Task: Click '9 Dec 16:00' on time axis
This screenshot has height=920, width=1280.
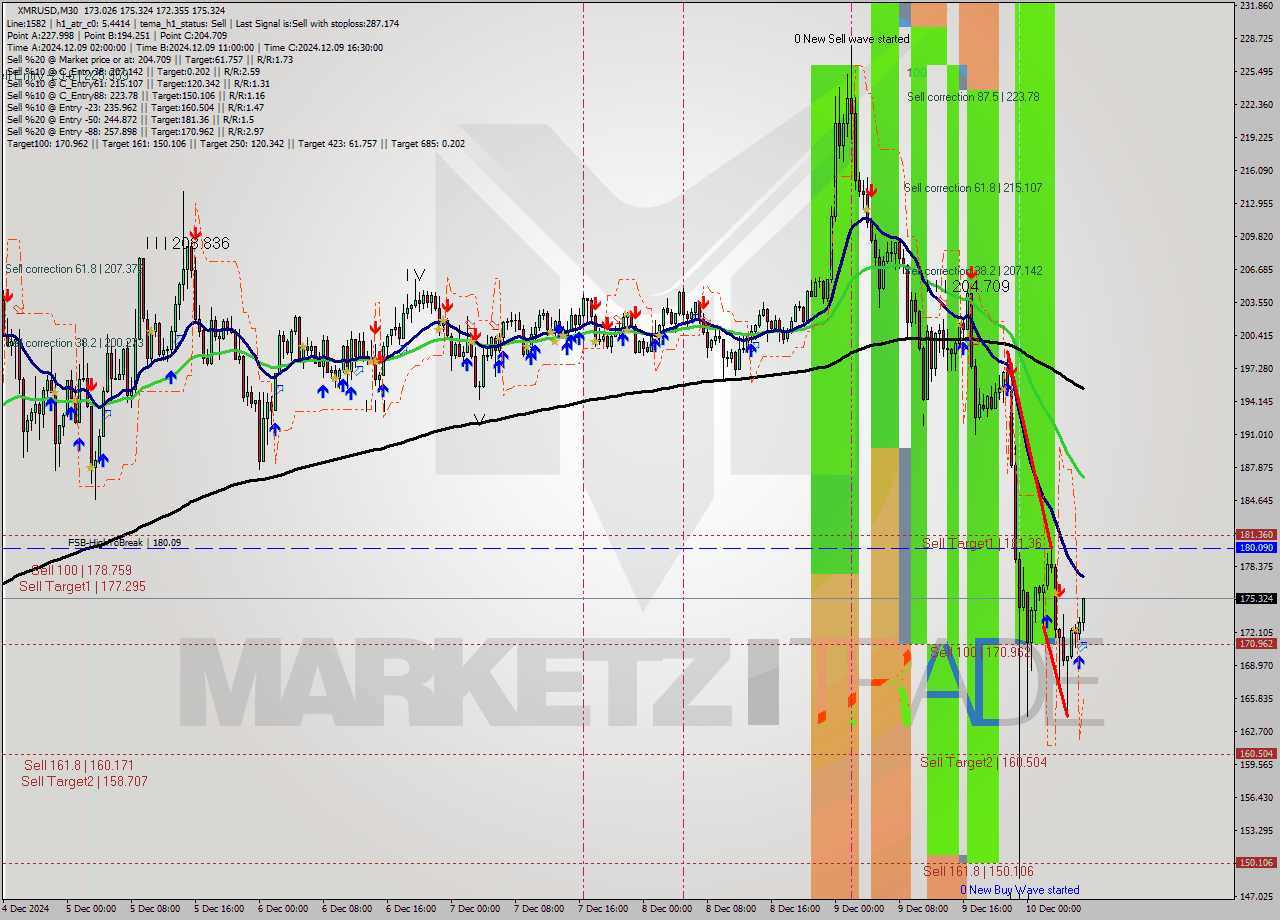Action: click(x=987, y=909)
